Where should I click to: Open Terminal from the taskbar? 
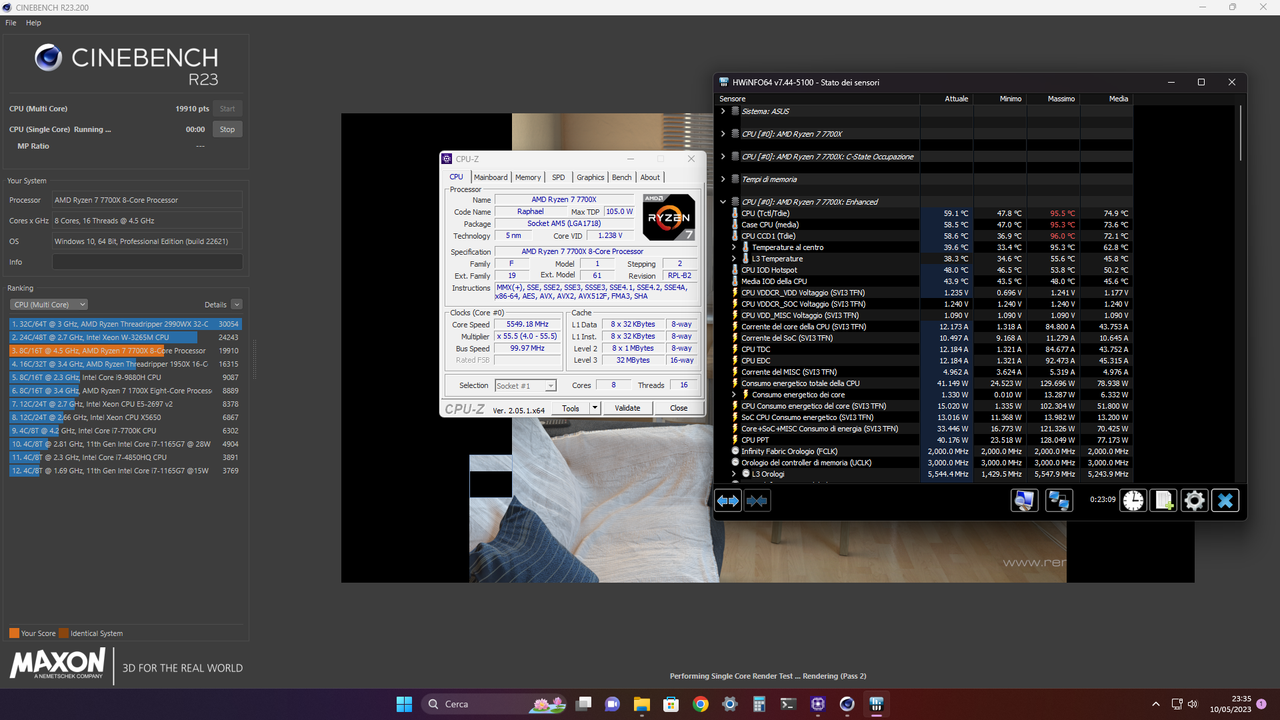coord(789,704)
